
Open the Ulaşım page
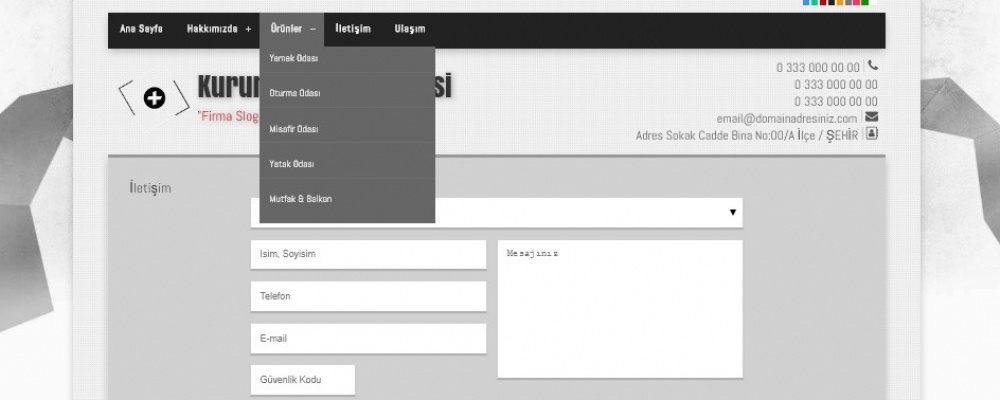[x=409, y=29]
